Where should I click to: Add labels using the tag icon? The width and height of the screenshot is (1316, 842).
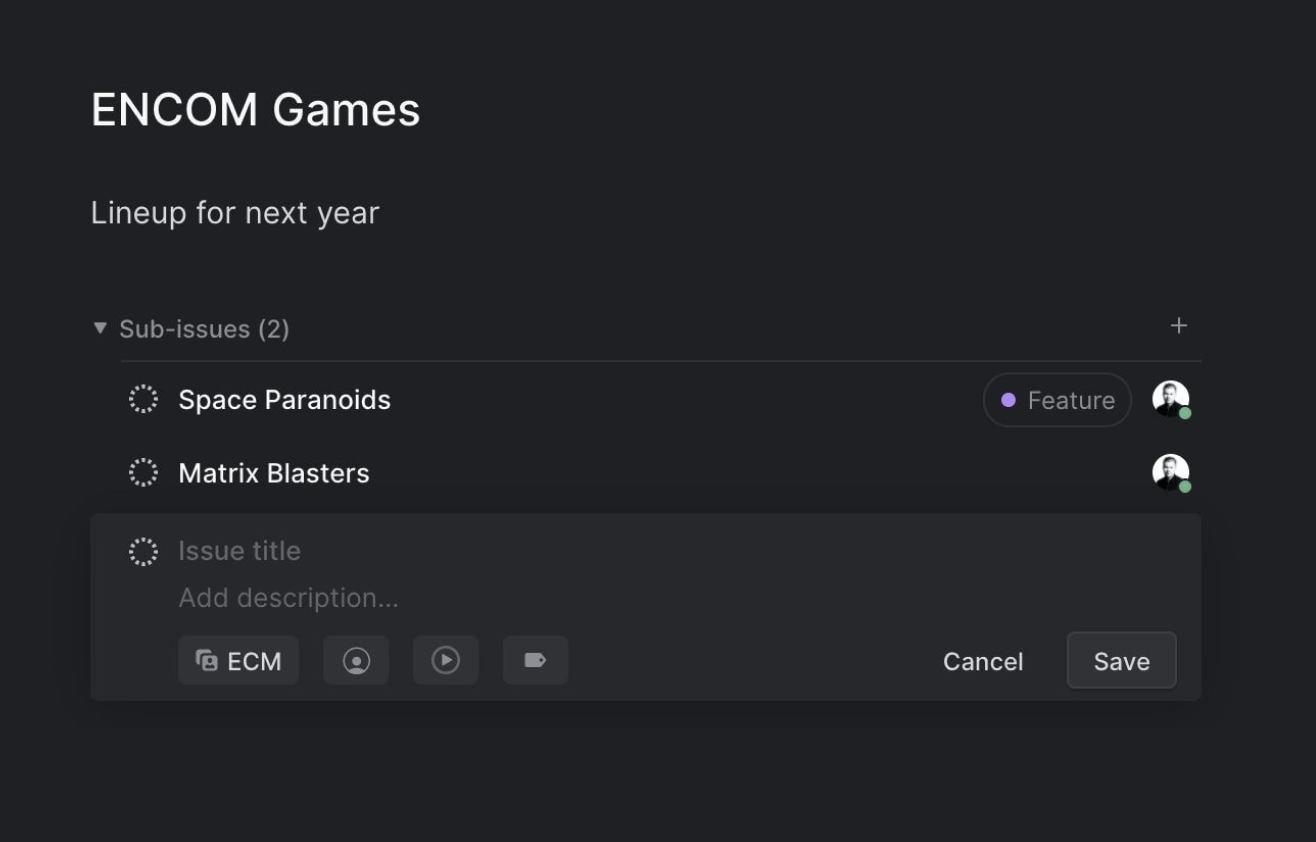click(x=536, y=661)
